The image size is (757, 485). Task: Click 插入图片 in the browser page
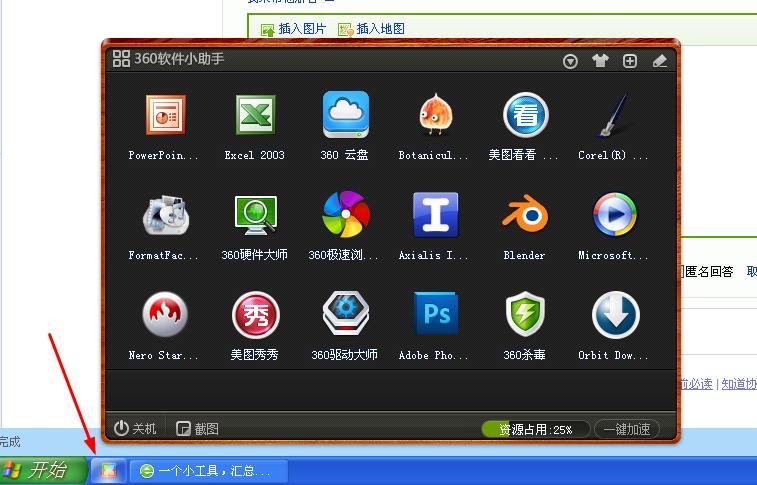click(x=294, y=29)
